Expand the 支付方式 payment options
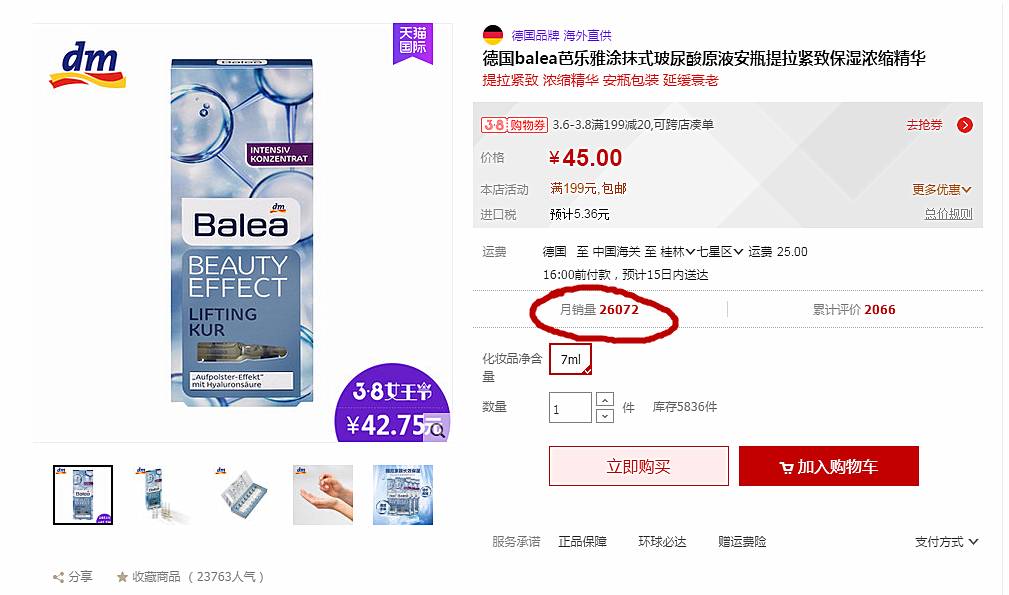This screenshot has height=595, width=1009. (x=947, y=542)
